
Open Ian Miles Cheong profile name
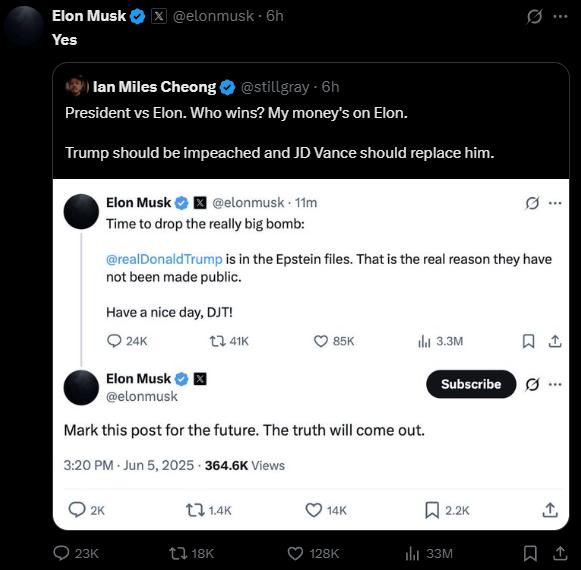click(x=154, y=87)
